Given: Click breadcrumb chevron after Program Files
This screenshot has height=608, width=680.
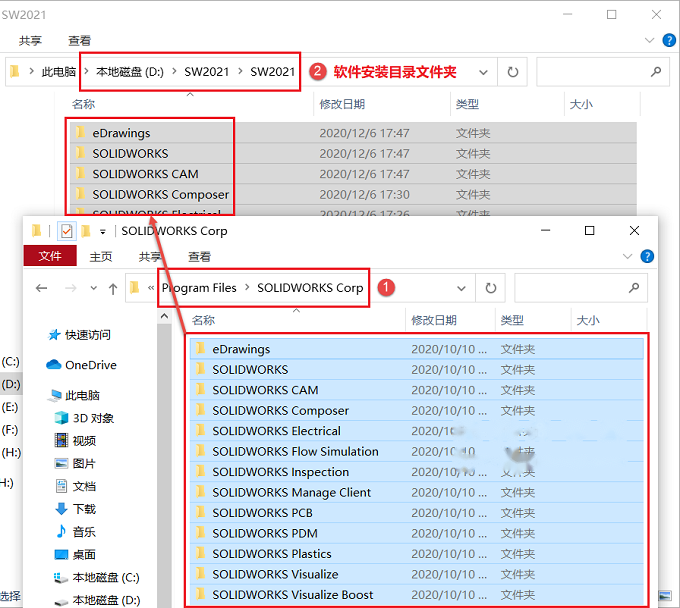Looking at the screenshot, I should pos(247,287).
